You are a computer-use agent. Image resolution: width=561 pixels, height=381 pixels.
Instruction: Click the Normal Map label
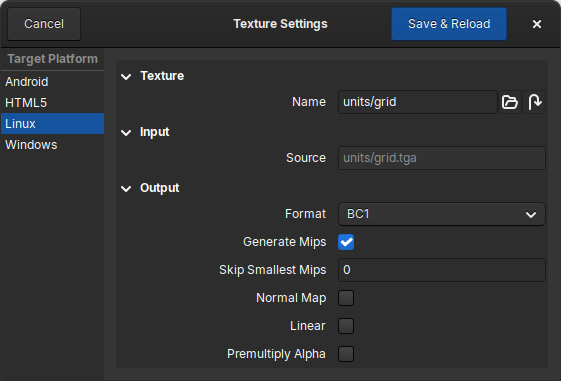[x=291, y=298]
